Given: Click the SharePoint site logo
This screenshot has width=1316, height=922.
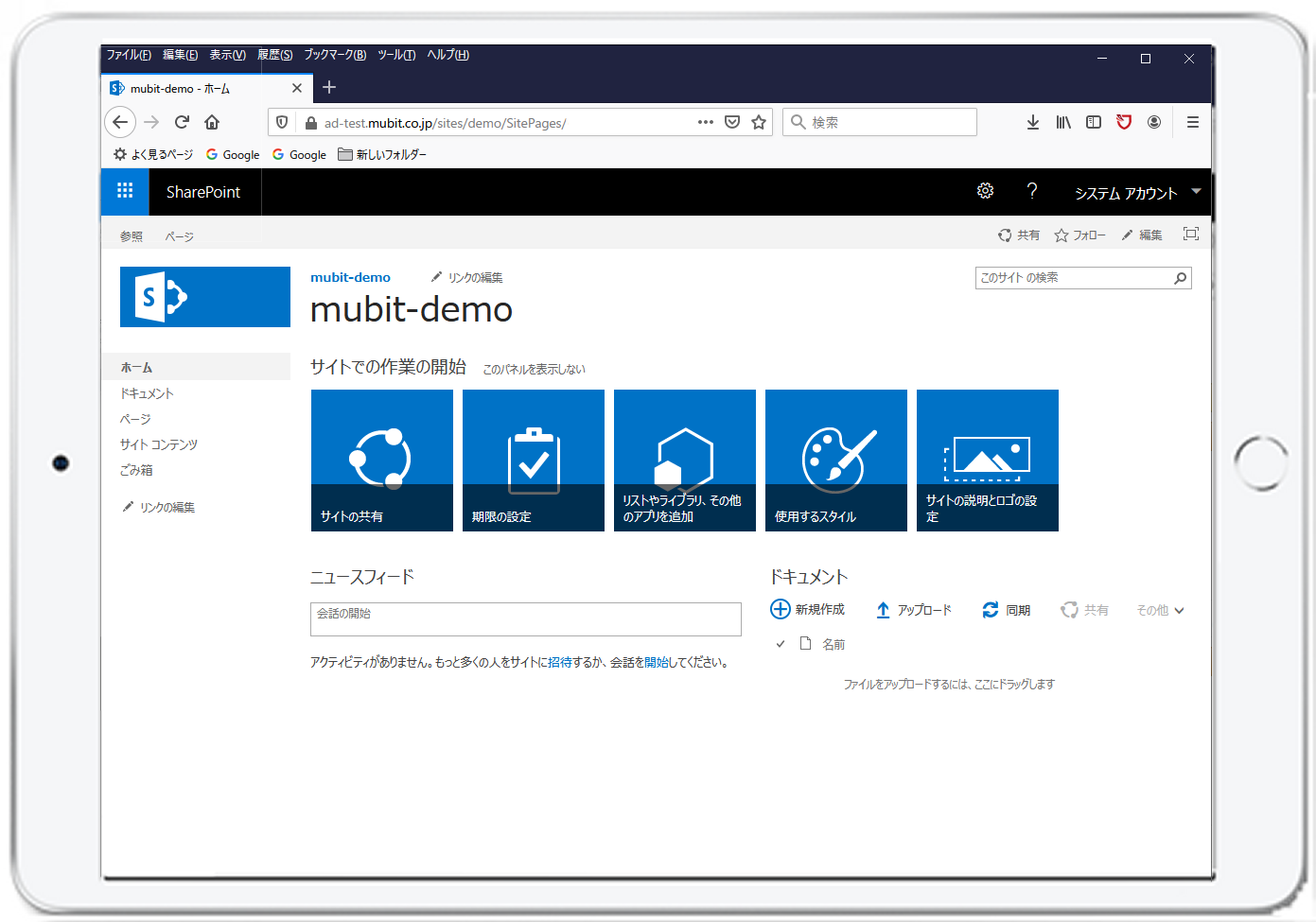Looking at the screenshot, I should [x=205, y=297].
